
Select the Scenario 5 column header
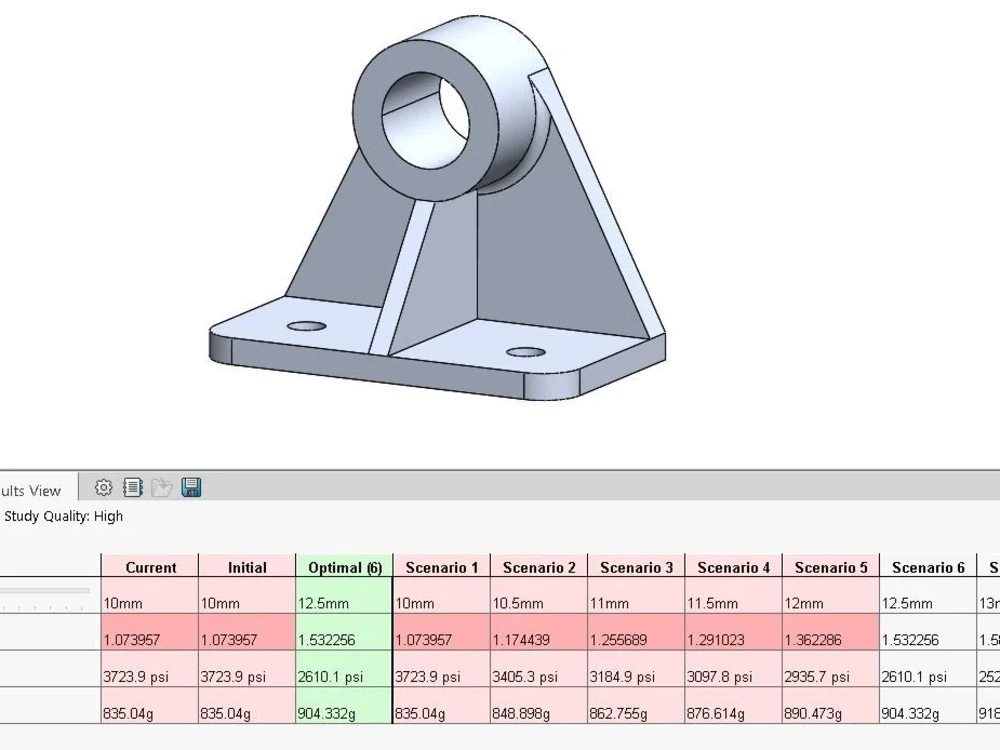tap(830, 567)
